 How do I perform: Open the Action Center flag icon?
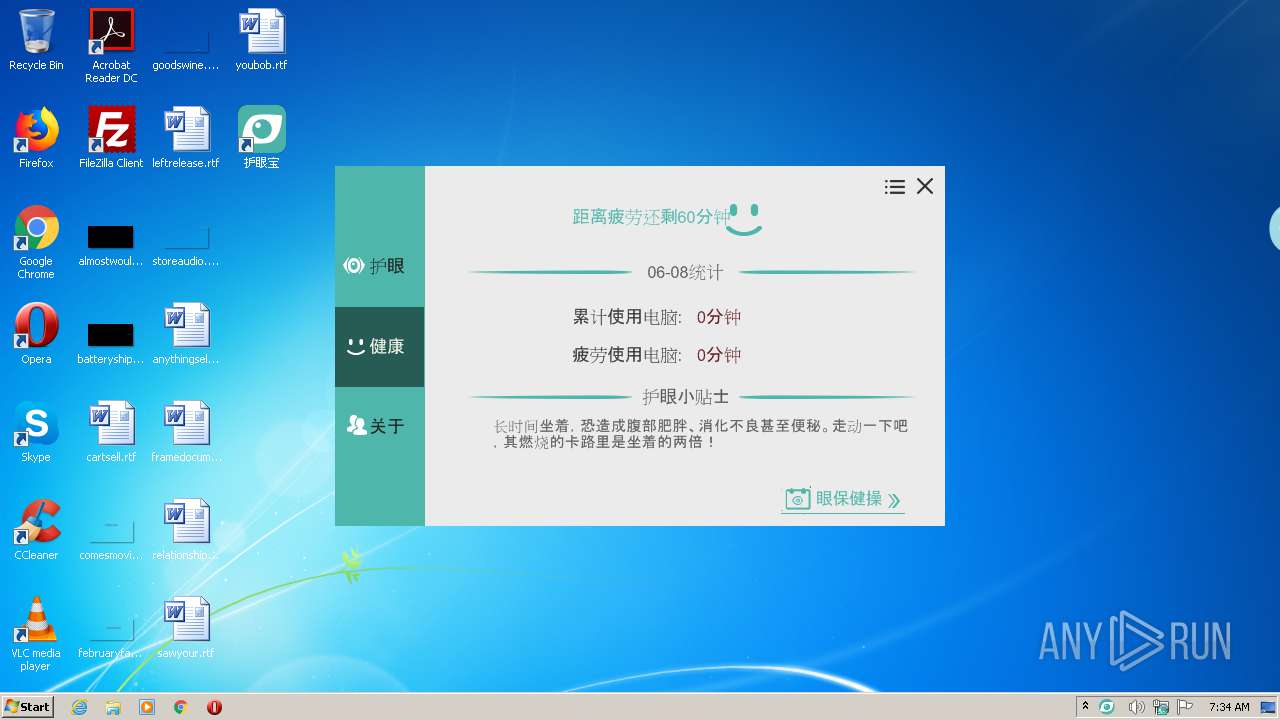tap(1186, 707)
